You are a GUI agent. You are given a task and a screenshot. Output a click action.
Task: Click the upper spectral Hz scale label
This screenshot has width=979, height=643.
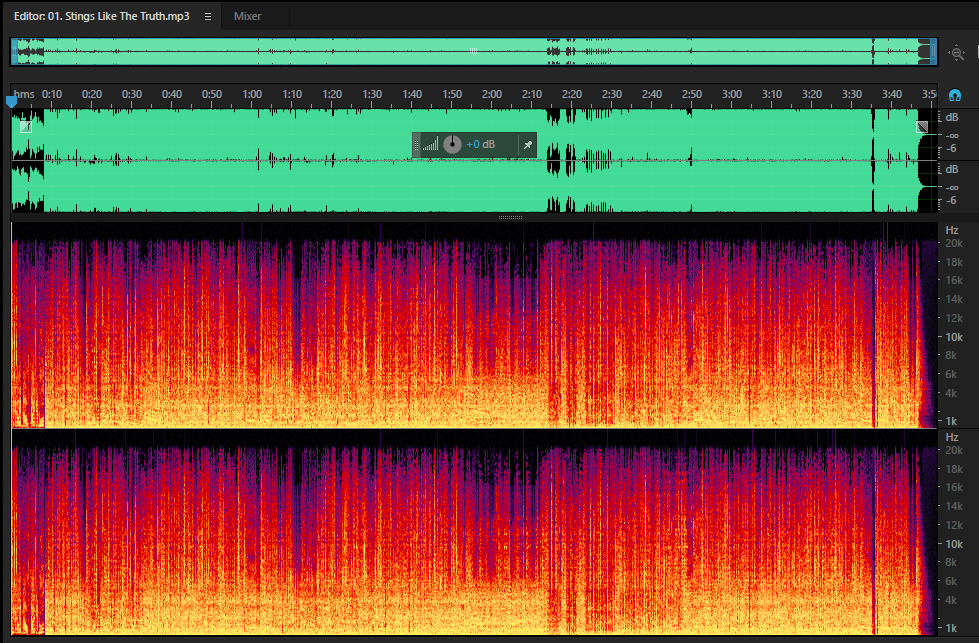952,230
